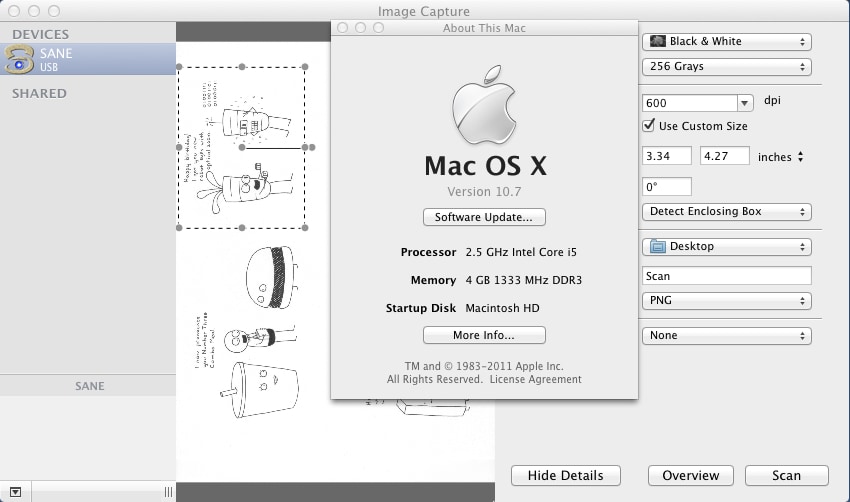Click the bottom-left selection box handle
The height and width of the screenshot is (502, 850).
coord(179,228)
